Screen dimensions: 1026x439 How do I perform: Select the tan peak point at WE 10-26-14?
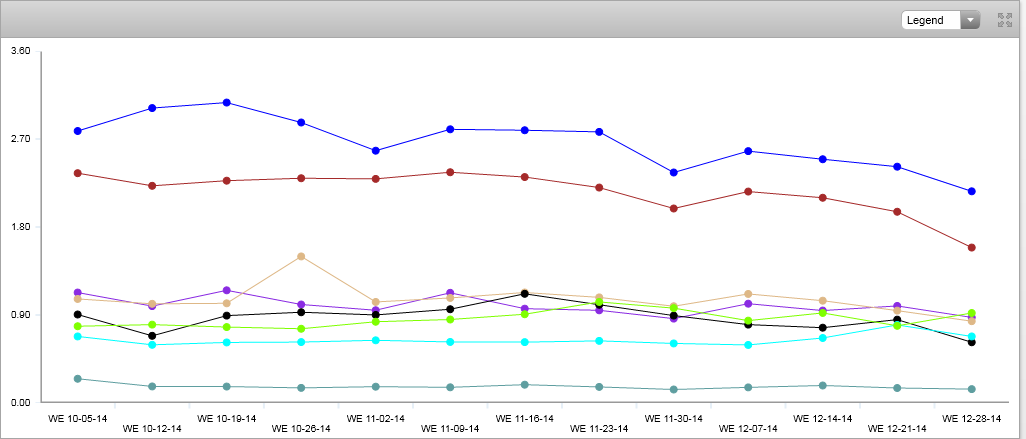[x=301, y=256]
